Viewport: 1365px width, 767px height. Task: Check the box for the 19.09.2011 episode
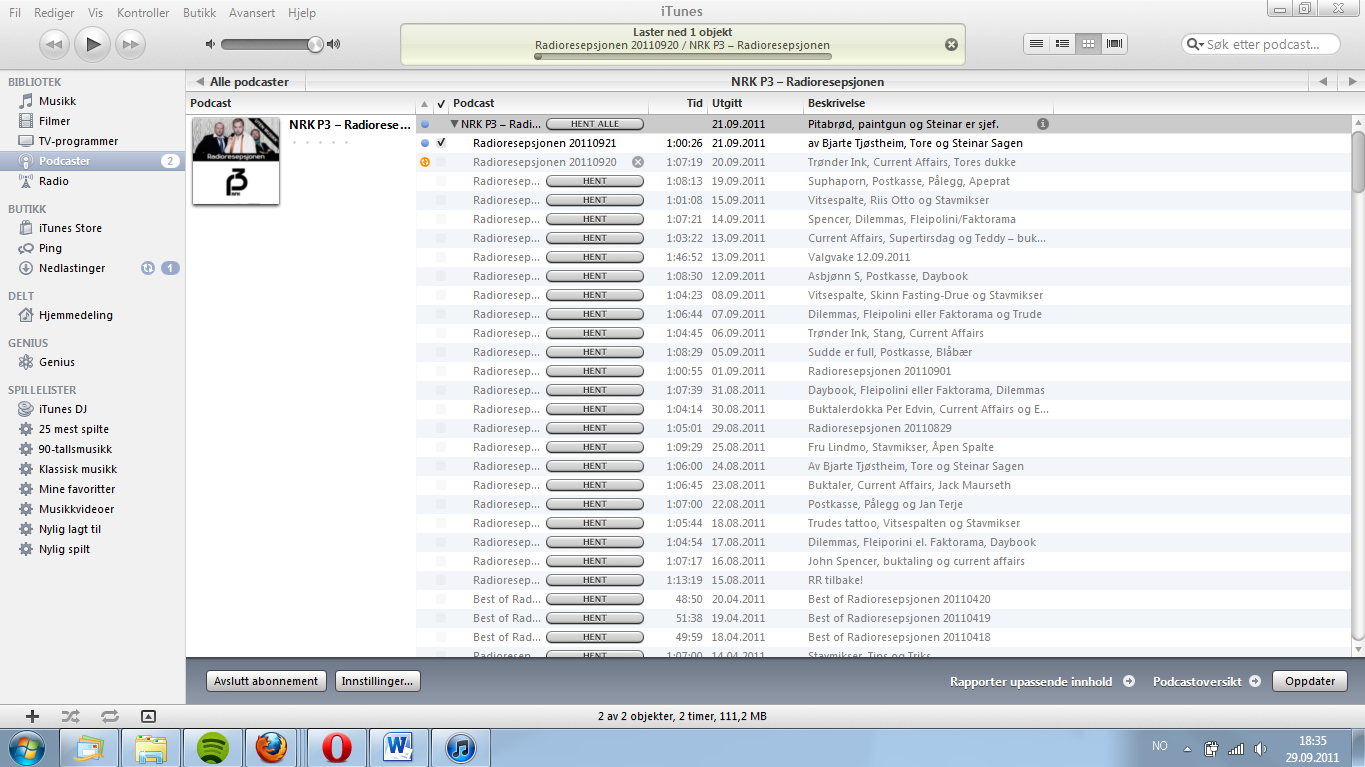[x=441, y=181]
